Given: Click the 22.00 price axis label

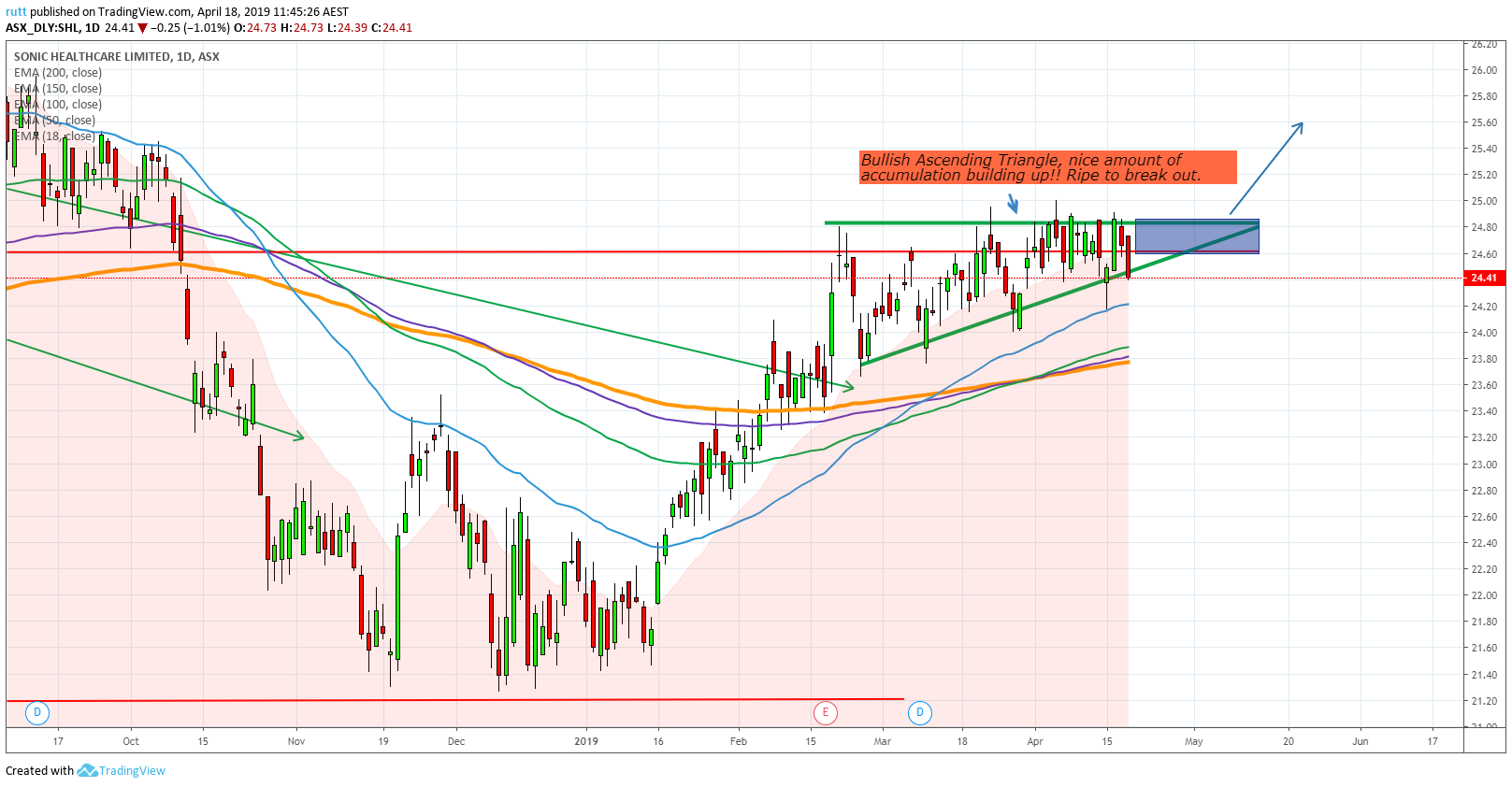Looking at the screenshot, I should [x=1484, y=595].
